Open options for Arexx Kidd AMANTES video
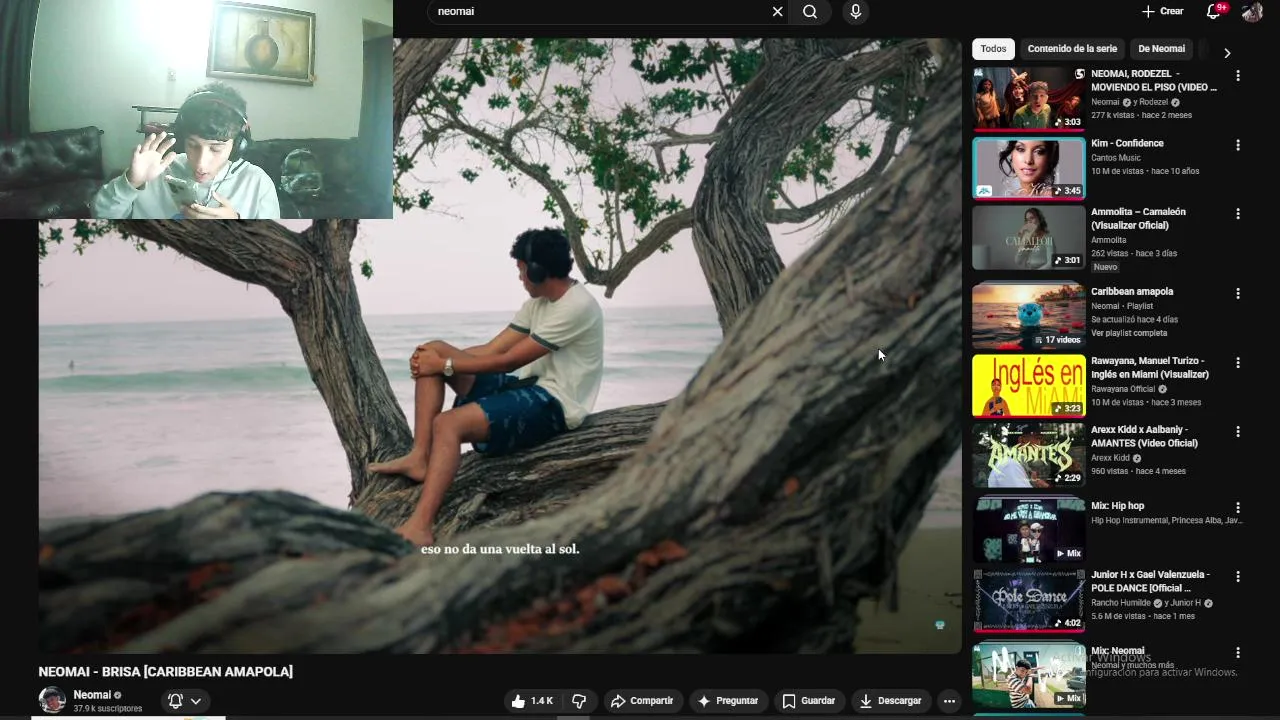Image resolution: width=1280 pixels, height=720 pixels. tap(1238, 432)
